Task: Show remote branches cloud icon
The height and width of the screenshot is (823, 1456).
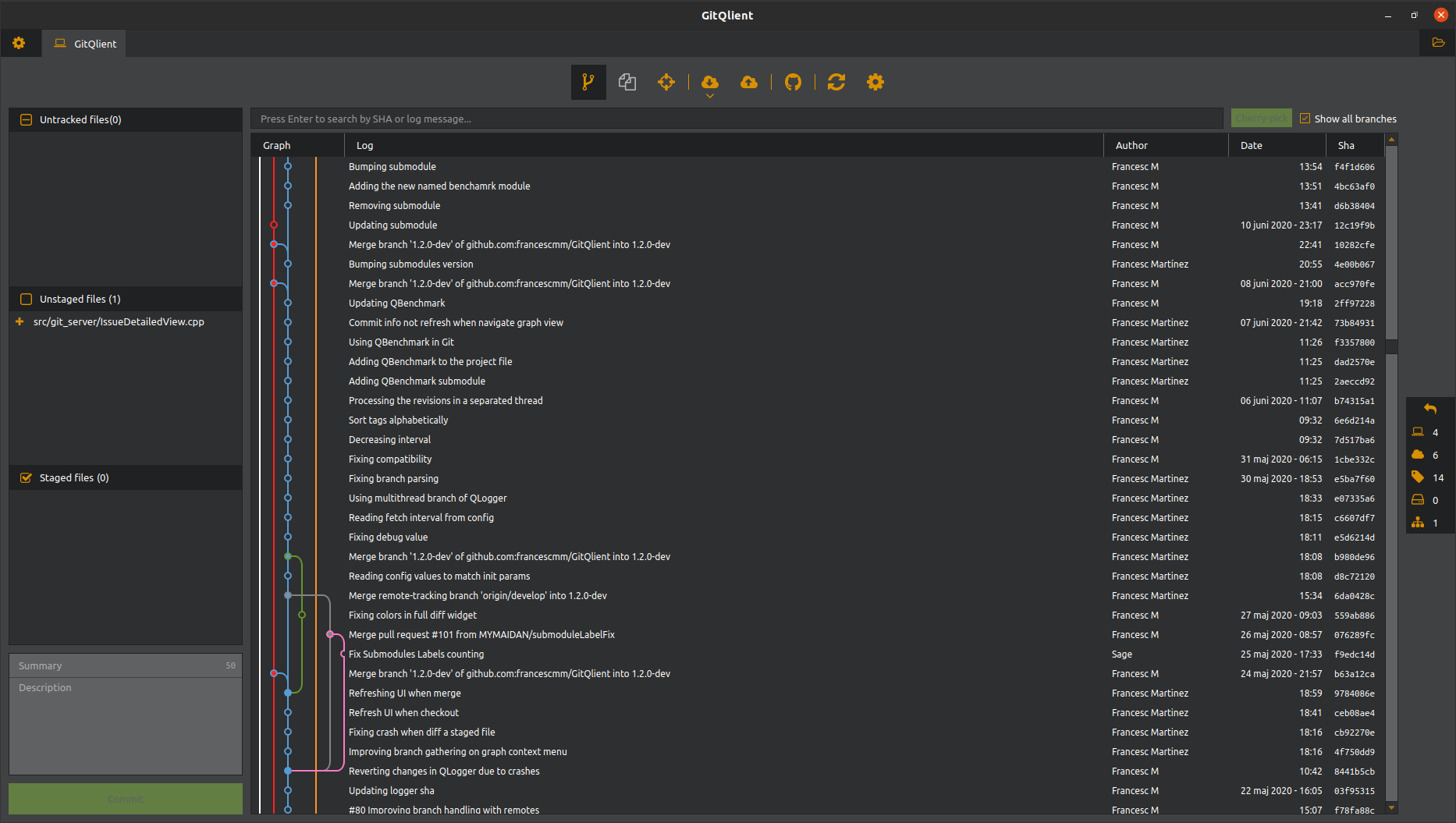Action: coord(1418,454)
